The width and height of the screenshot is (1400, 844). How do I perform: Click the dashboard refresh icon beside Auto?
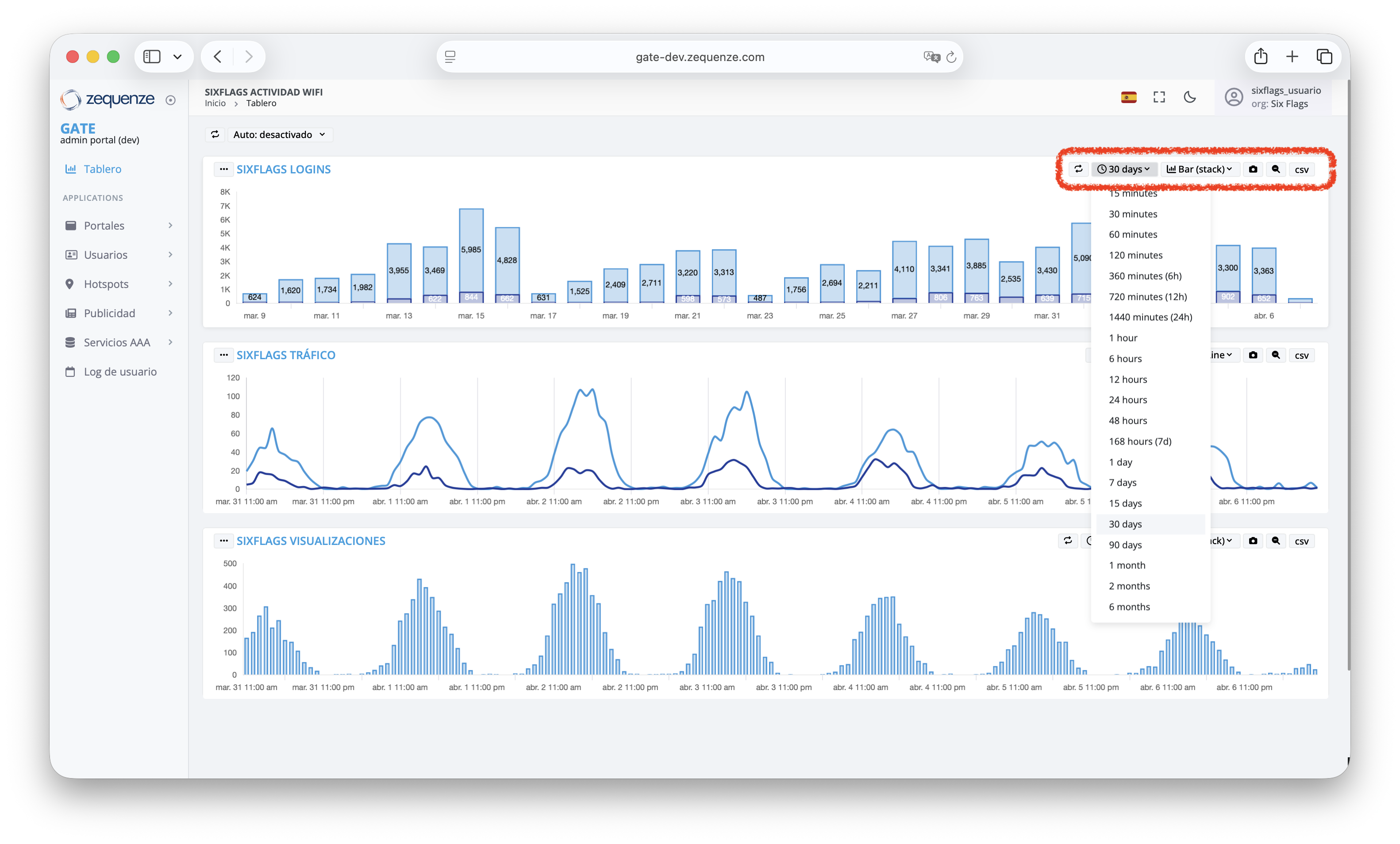(x=215, y=134)
